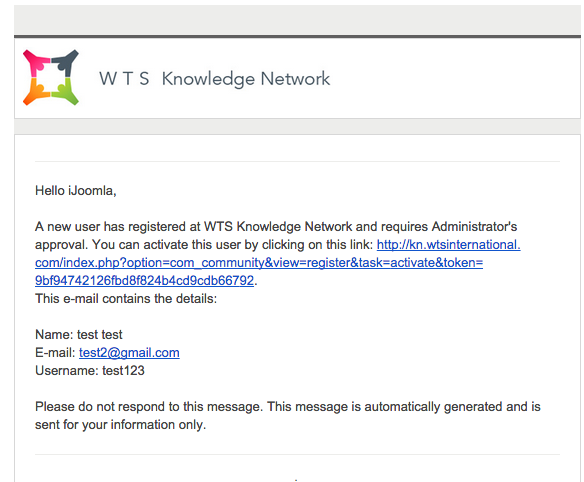
Task: Click the 'Please do not respond' notice paragraph
Action: (288, 415)
